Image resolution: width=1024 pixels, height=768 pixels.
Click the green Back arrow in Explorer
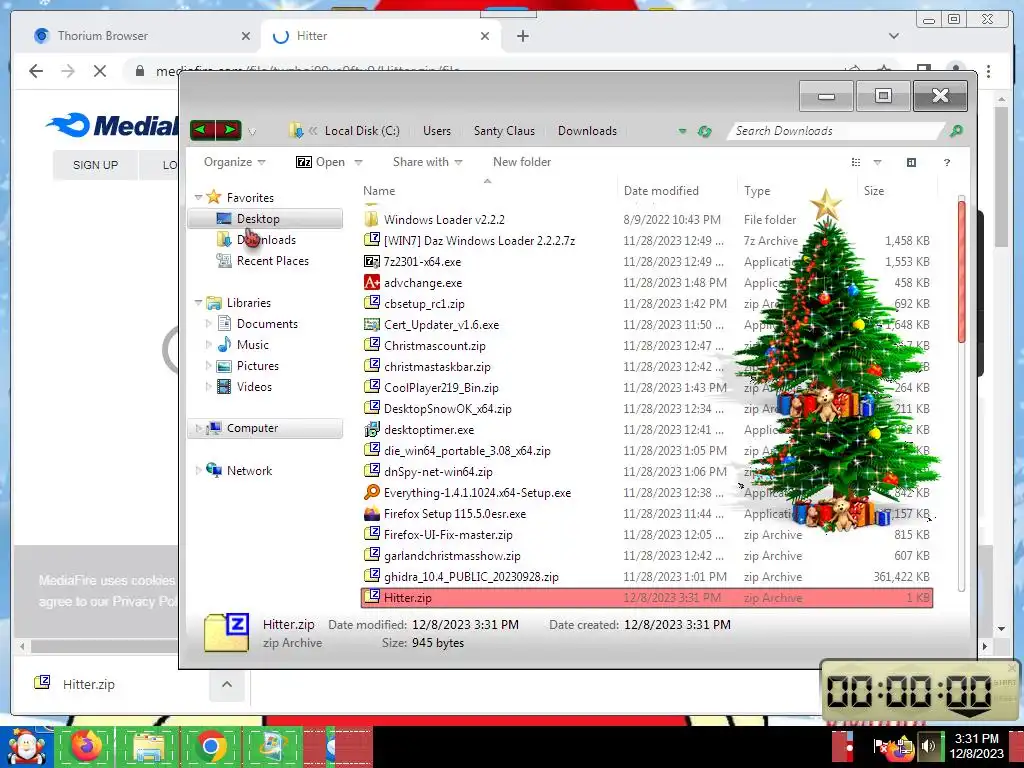pos(202,131)
